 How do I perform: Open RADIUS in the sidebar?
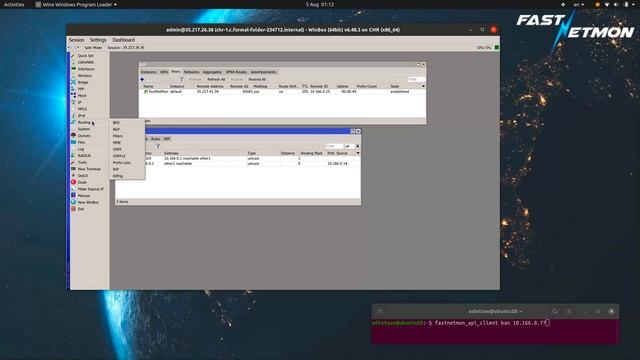coord(84,156)
